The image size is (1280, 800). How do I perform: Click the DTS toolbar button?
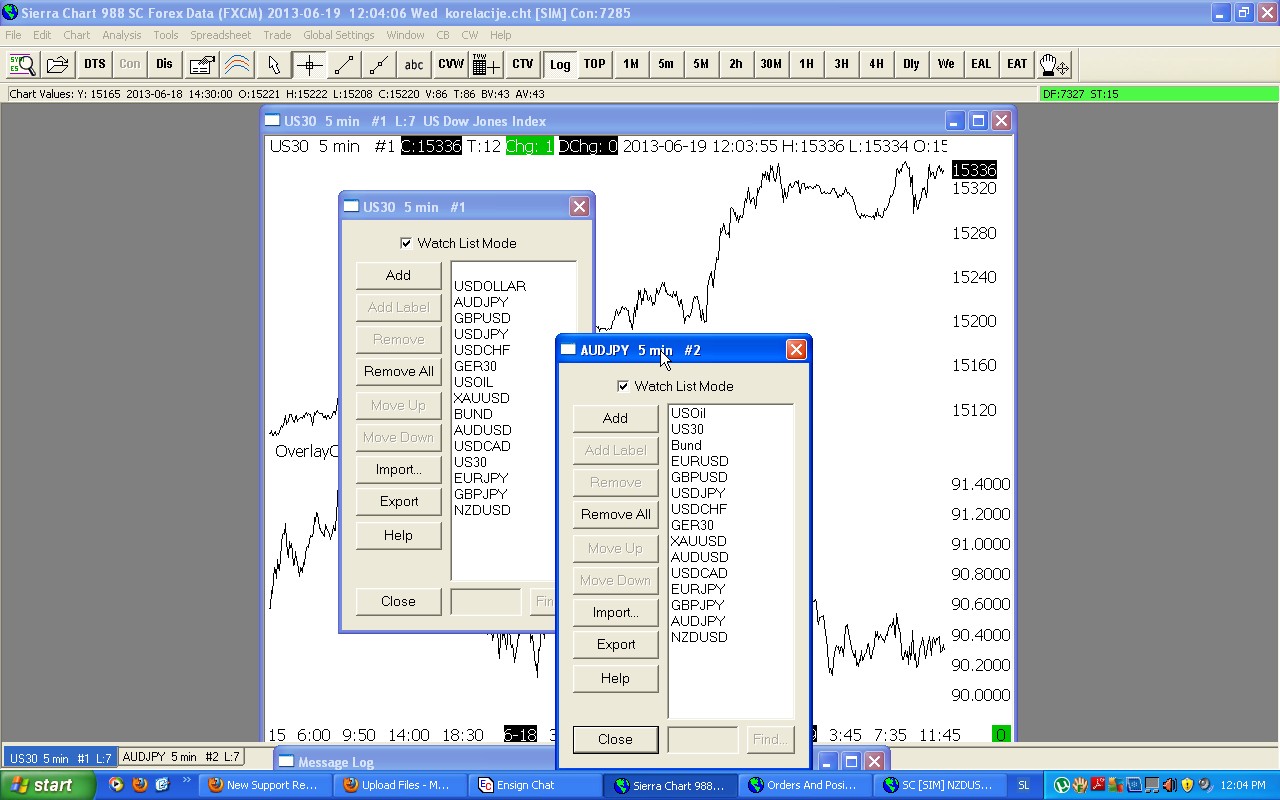[x=94, y=65]
